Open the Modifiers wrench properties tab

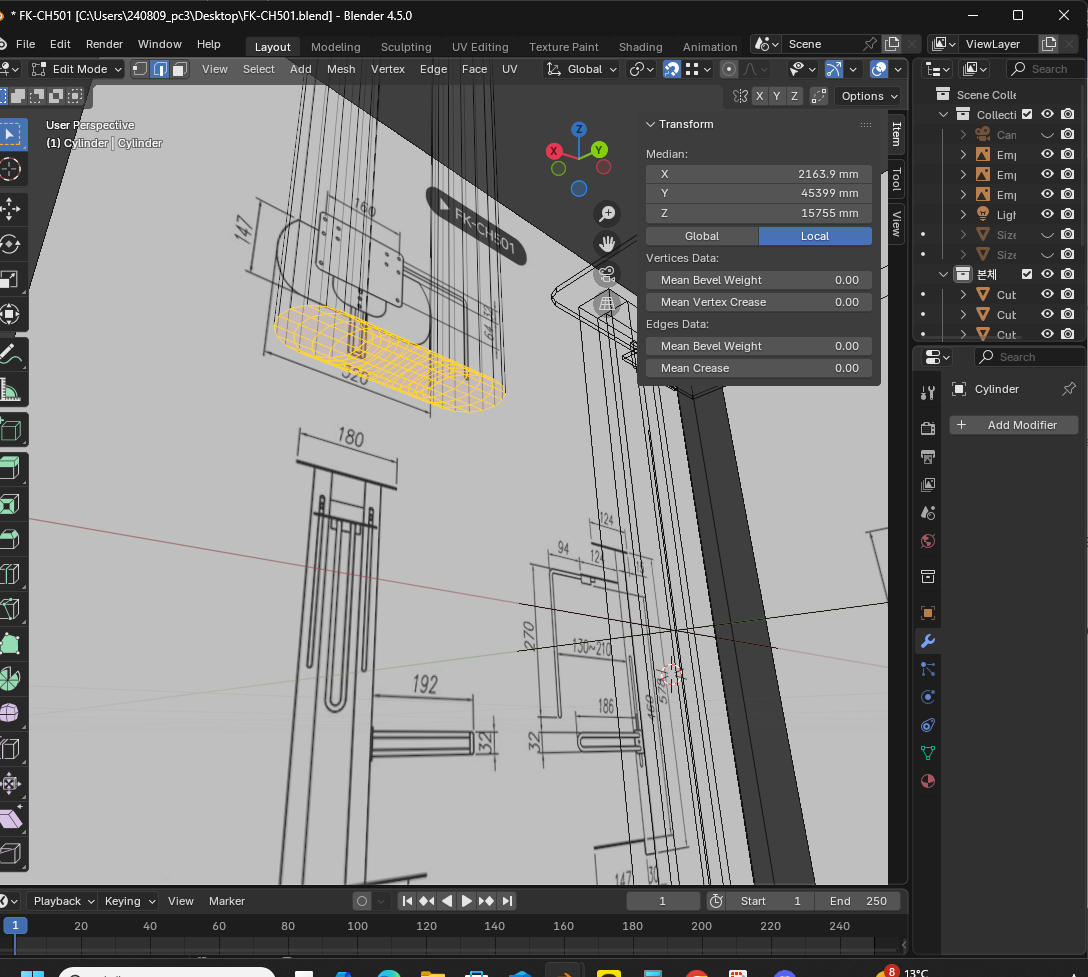(928, 641)
